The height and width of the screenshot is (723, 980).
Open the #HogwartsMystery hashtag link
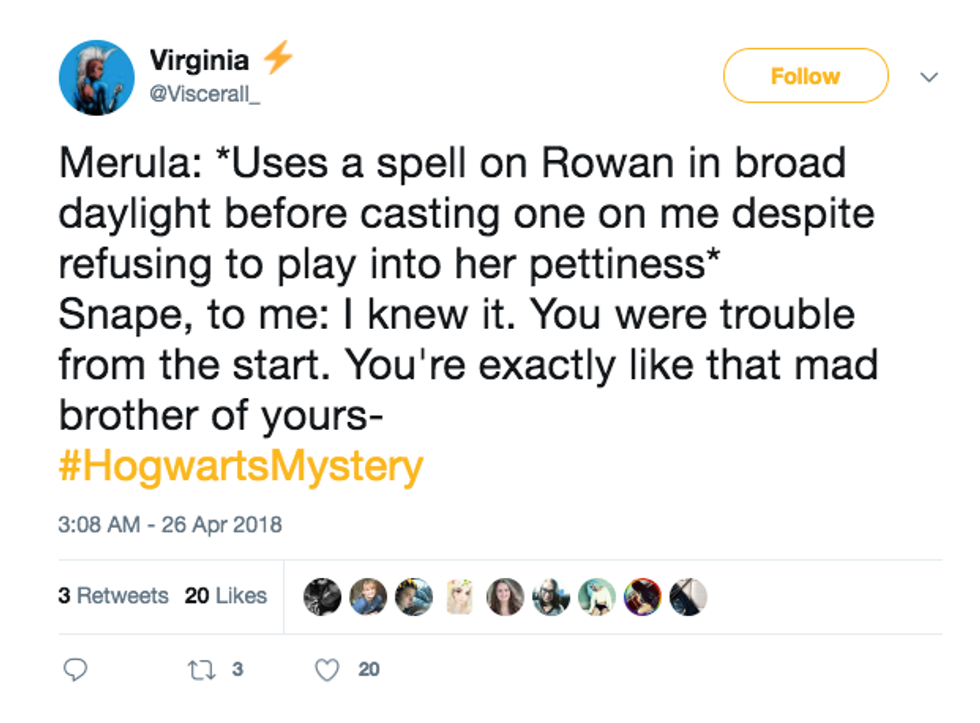[240, 467]
